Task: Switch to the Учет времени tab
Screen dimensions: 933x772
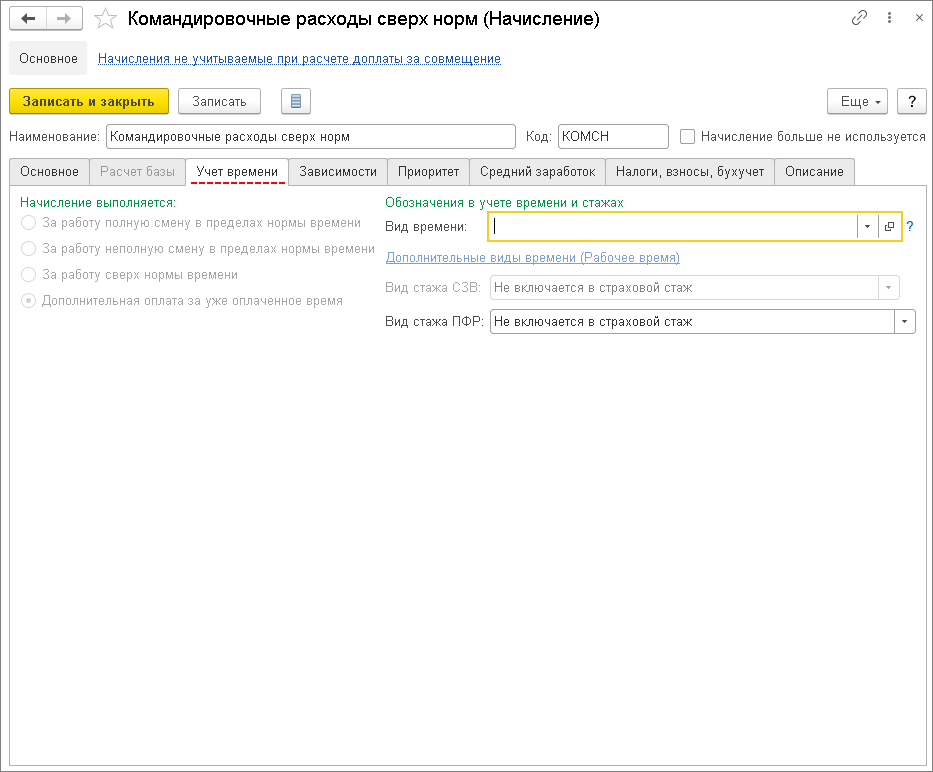Action: click(x=237, y=171)
